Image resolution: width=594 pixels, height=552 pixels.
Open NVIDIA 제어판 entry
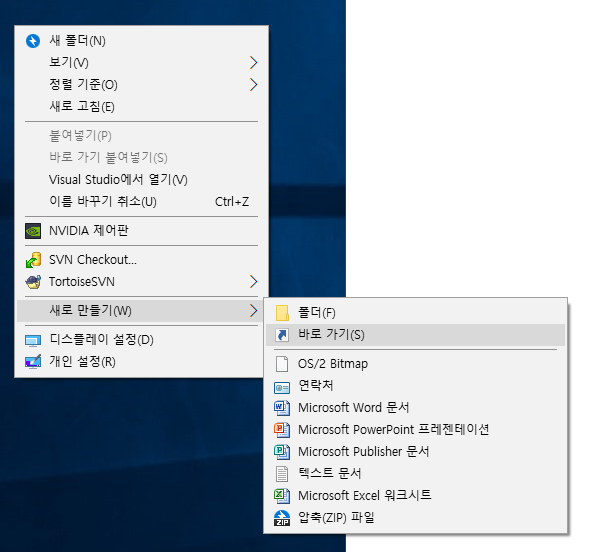pyautogui.click(x=141, y=231)
